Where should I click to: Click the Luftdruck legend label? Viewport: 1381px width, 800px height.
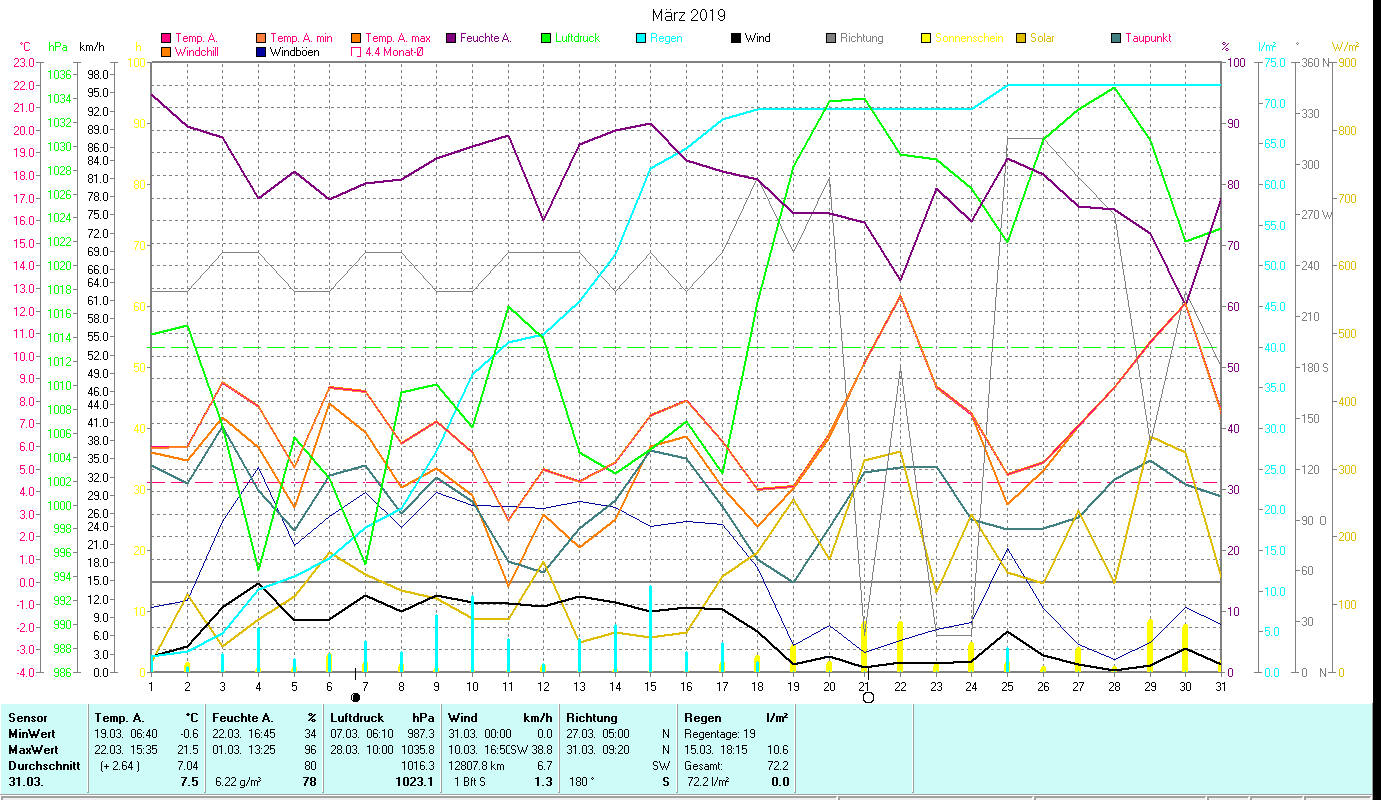pyautogui.click(x=576, y=38)
